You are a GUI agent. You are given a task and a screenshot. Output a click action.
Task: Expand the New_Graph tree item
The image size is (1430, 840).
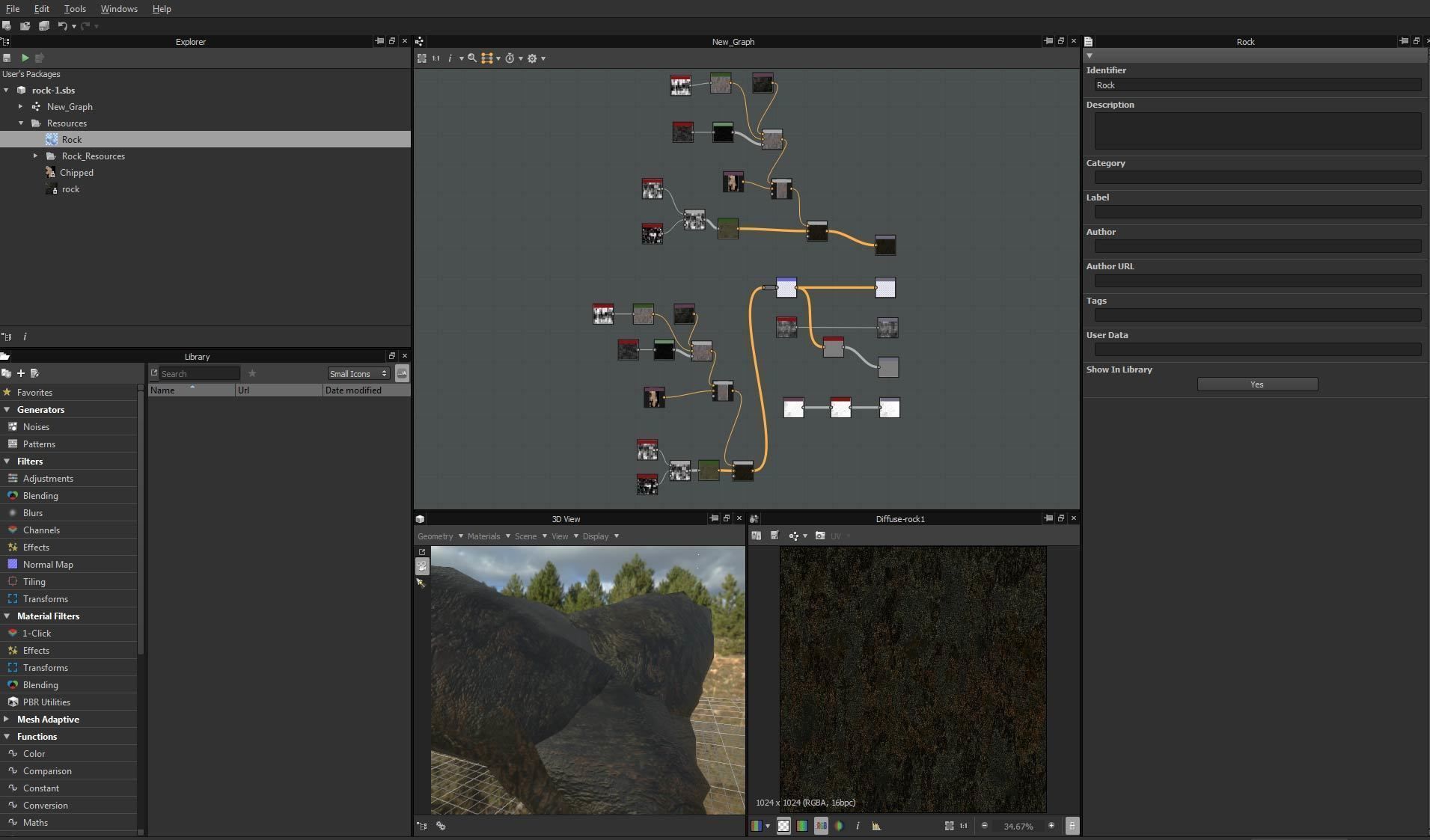[x=21, y=107]
